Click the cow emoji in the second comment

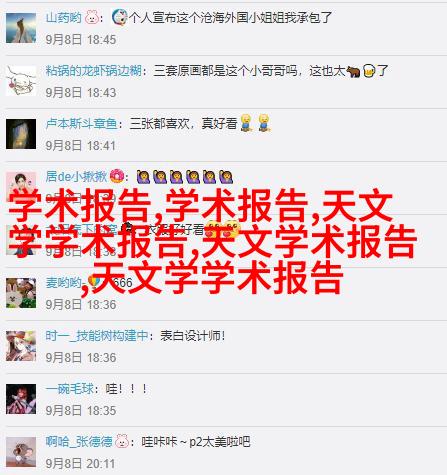353,71
